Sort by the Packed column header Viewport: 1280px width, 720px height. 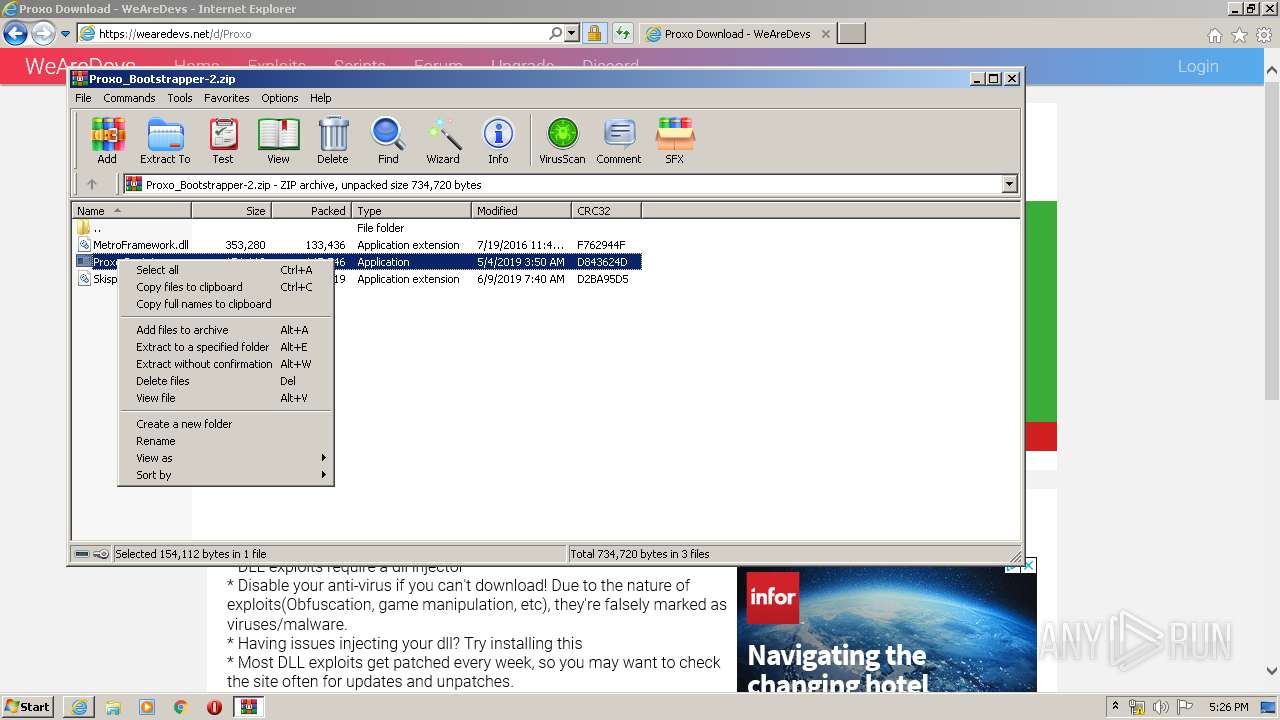311,211
